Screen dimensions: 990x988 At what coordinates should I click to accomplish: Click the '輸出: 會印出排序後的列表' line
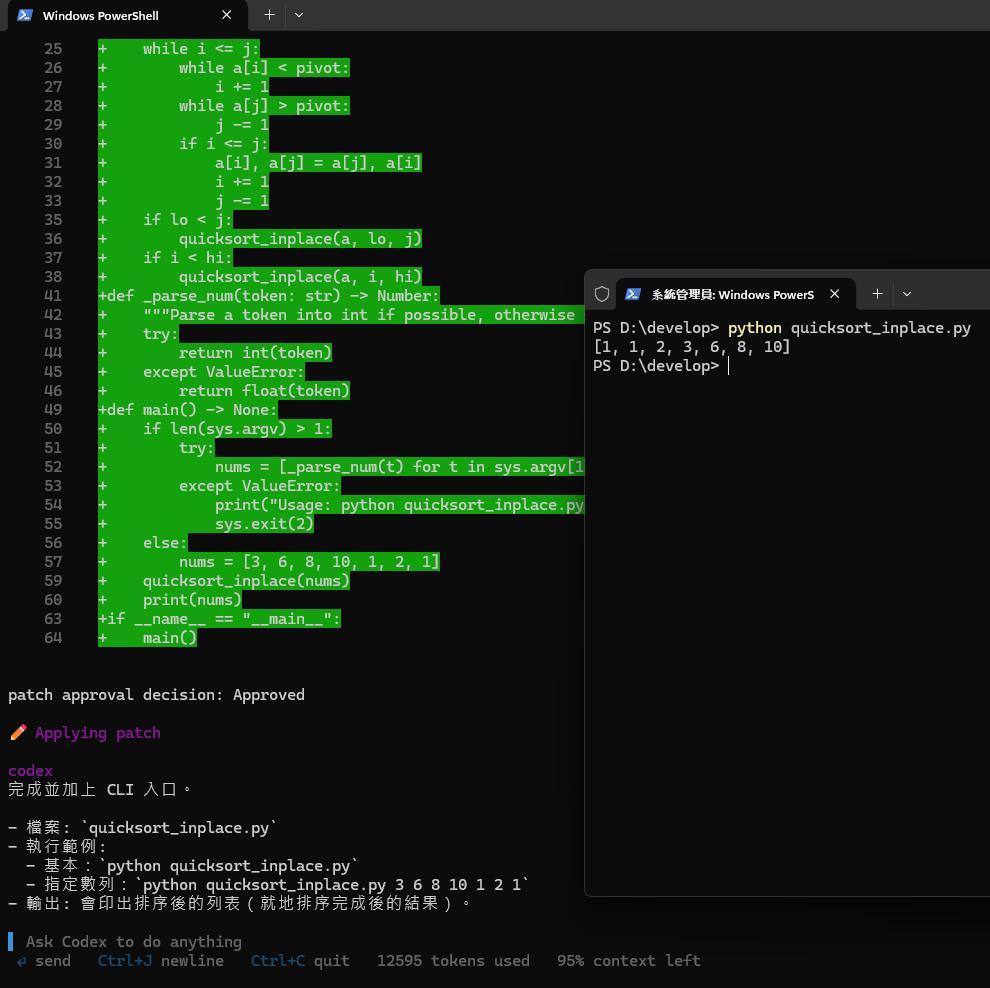pos(240,903)
